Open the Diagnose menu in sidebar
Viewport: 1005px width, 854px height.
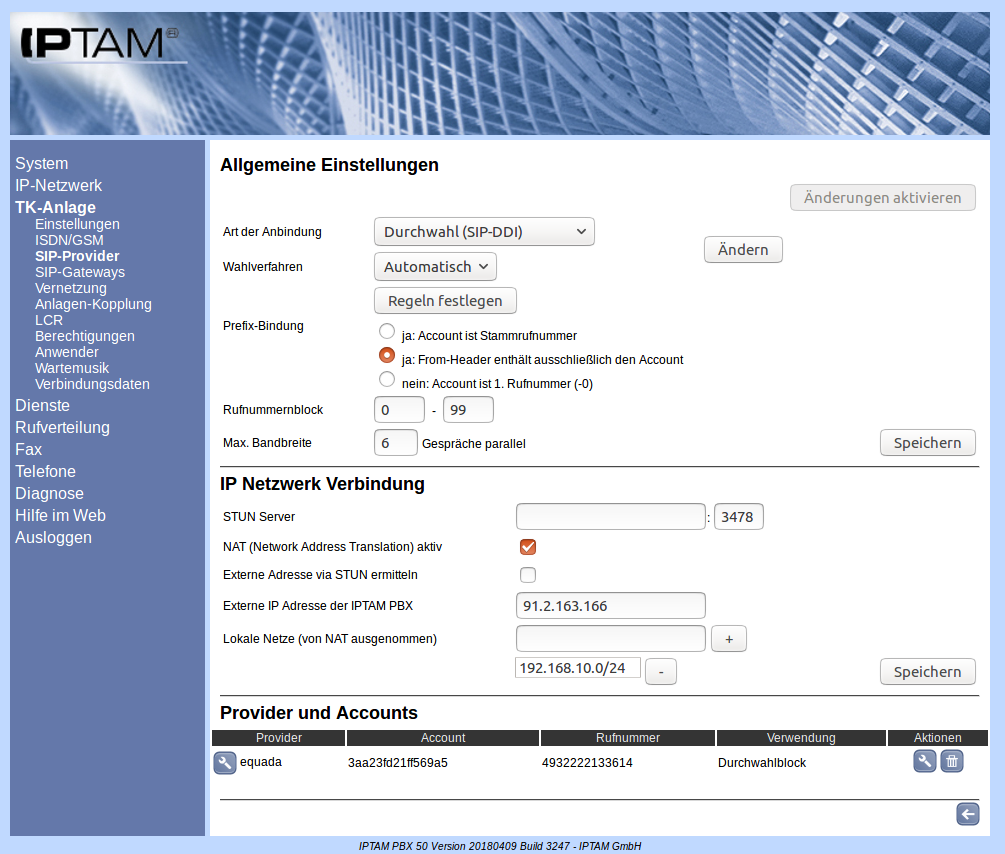pyautogui.click(x=49, y=494)
